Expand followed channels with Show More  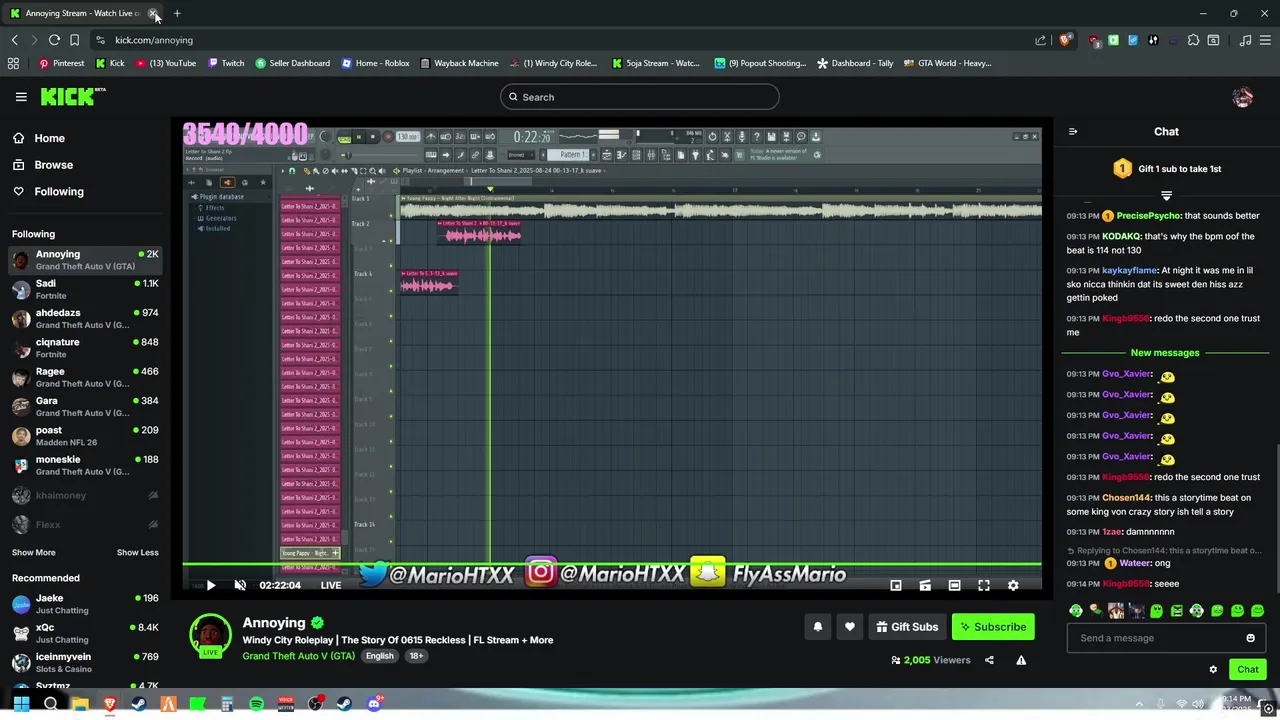pos(34,553)
